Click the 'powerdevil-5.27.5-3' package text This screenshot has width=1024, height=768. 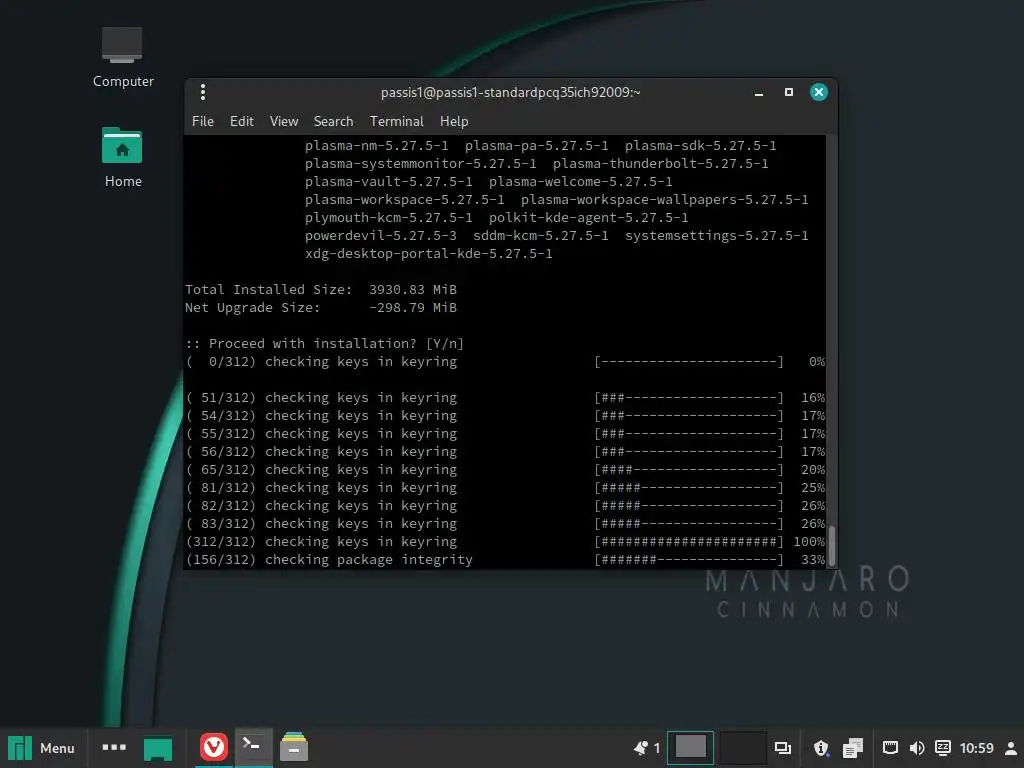381,236
